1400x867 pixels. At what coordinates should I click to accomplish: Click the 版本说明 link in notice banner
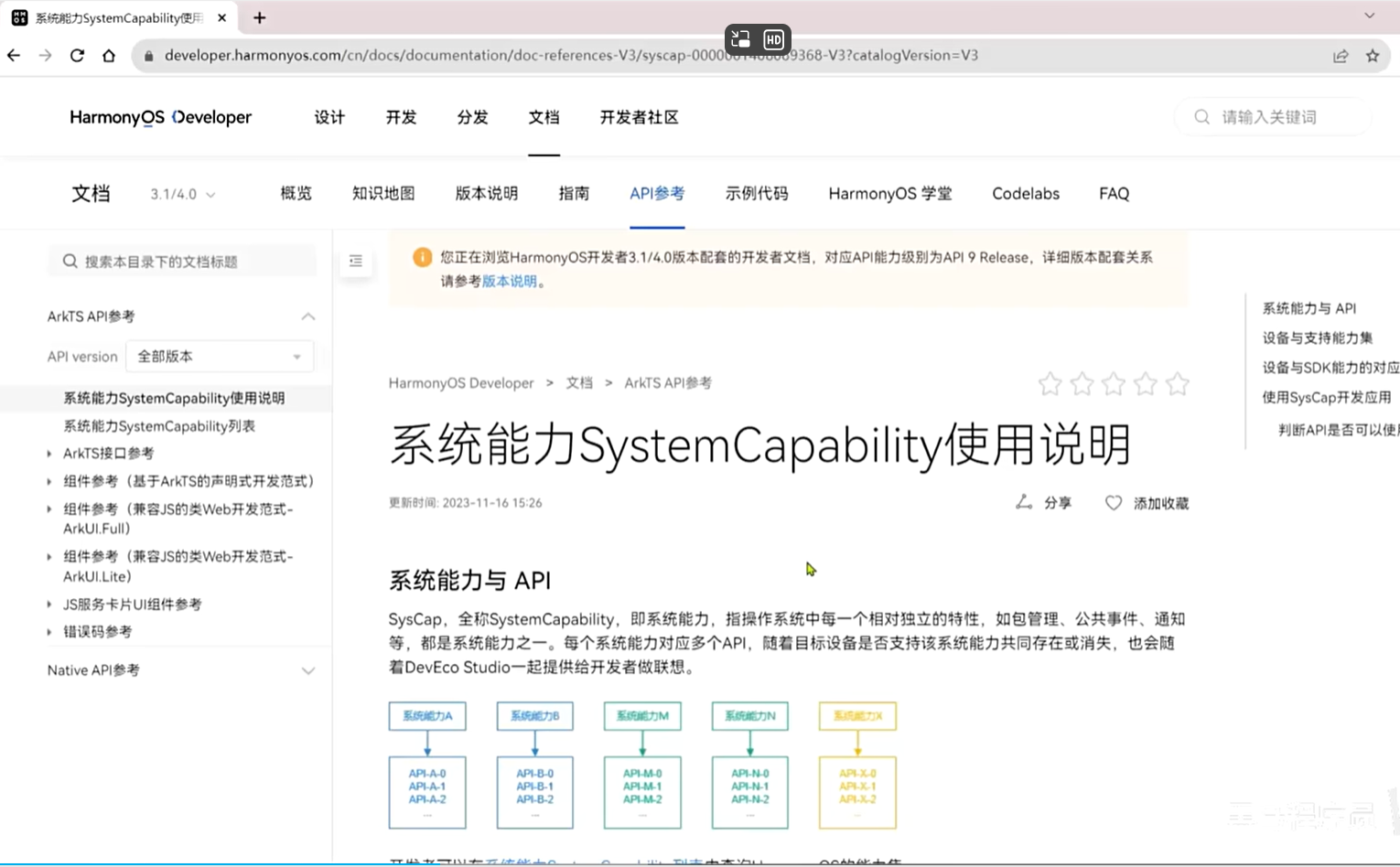tap(509, 282)
